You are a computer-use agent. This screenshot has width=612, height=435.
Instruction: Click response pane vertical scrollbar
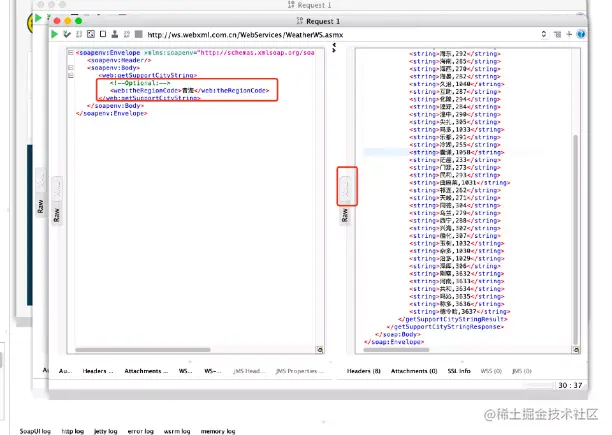coord(575,239)
